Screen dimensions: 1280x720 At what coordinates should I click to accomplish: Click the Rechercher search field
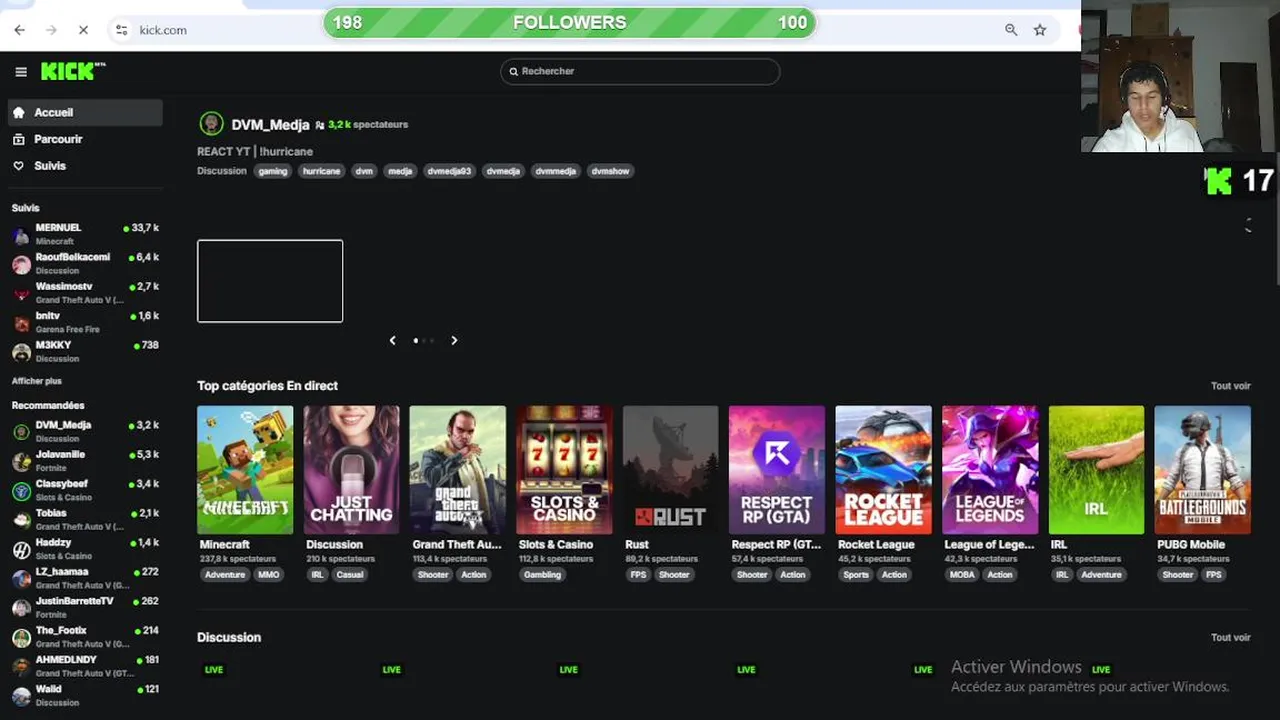[x=640, y=71]
